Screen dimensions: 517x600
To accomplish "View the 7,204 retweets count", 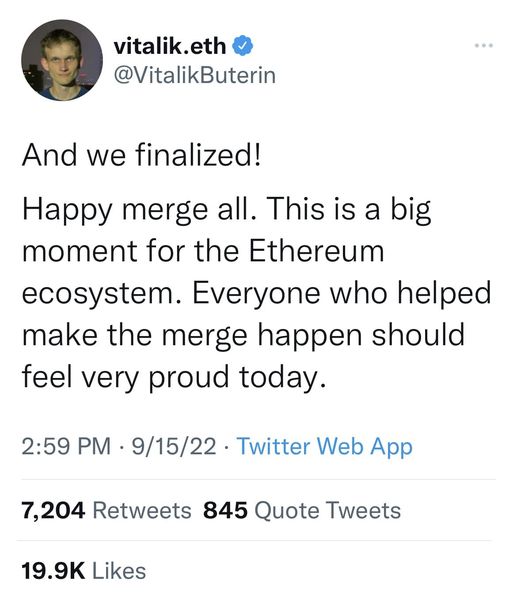I will click(53, 511).
